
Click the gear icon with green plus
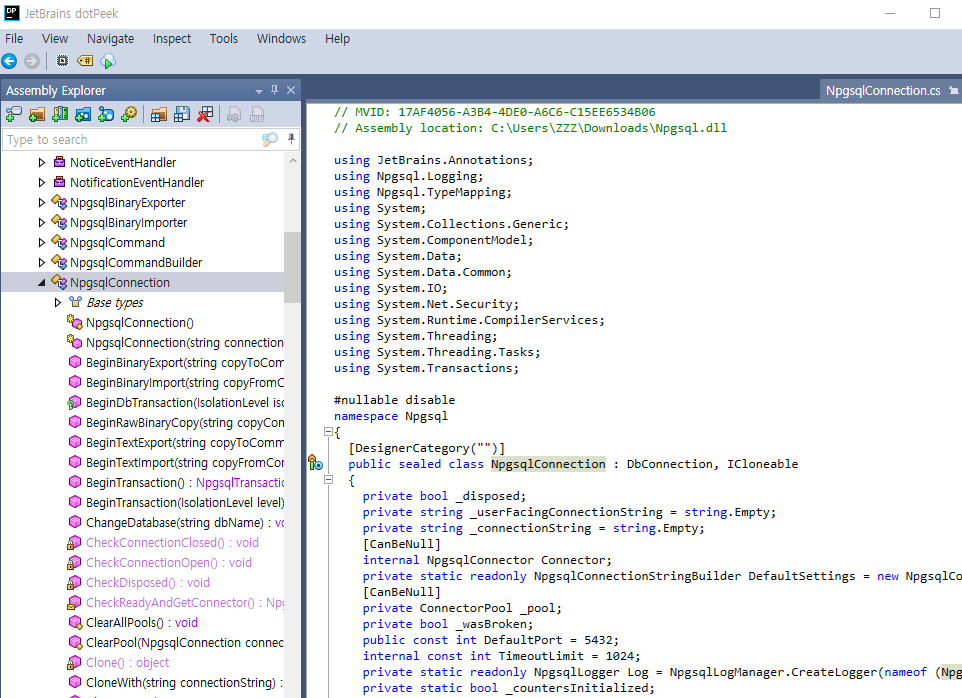coord(129,114)
